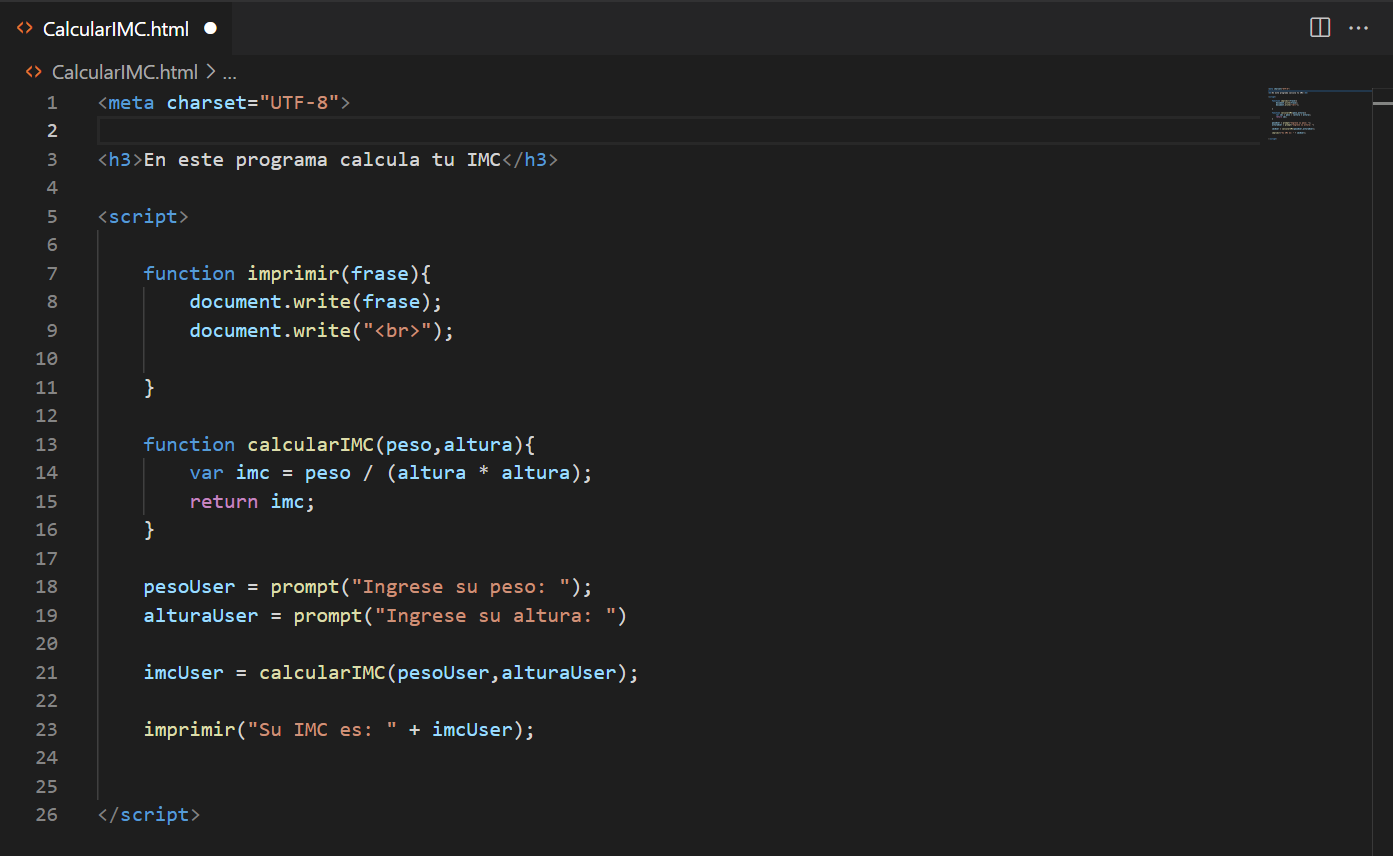
Task: Click line number 7 in the gutter
Action: pyautogui.click(x=52, y=273)
